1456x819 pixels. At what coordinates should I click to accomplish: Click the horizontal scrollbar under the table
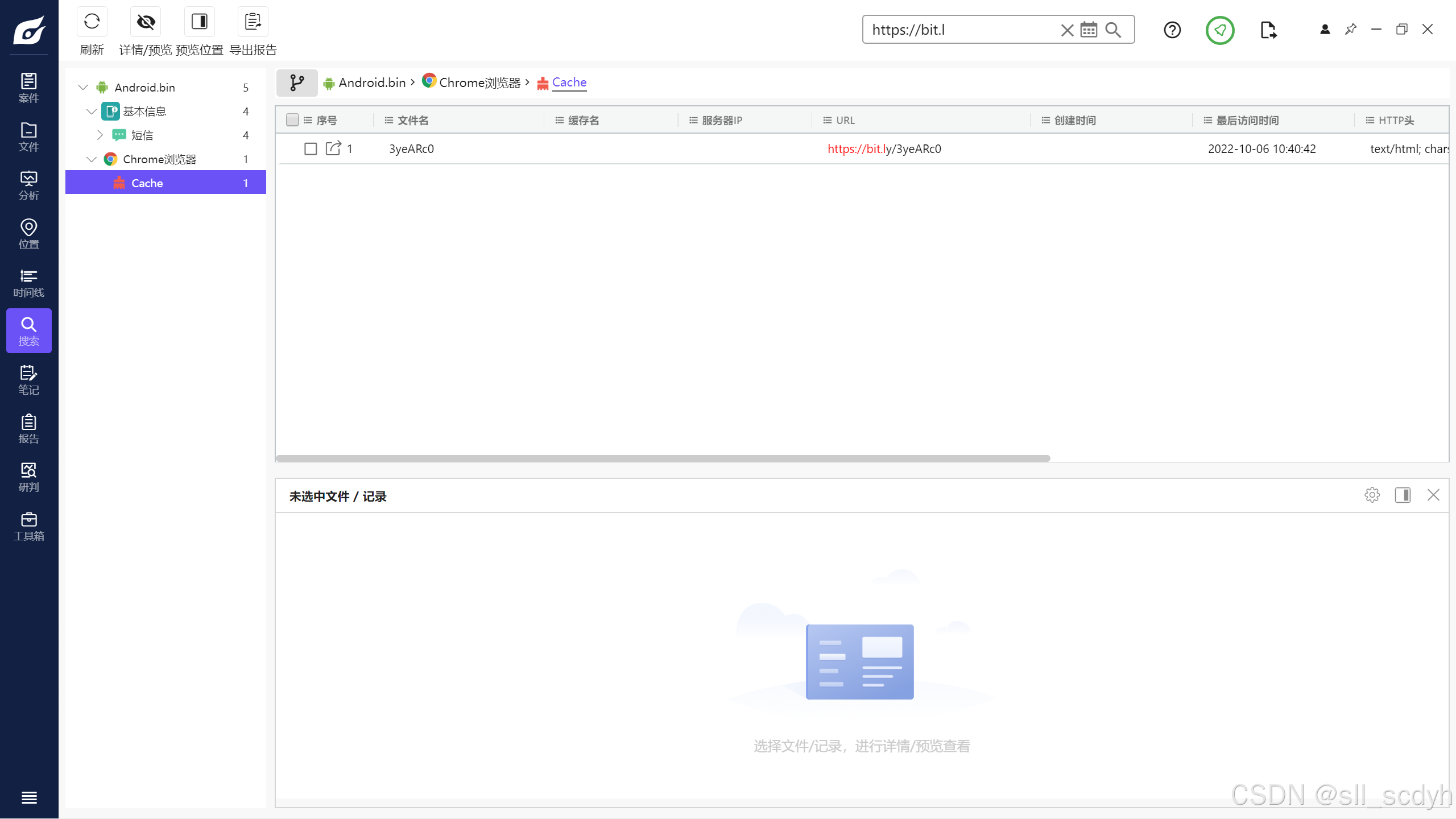coord(663,458)
